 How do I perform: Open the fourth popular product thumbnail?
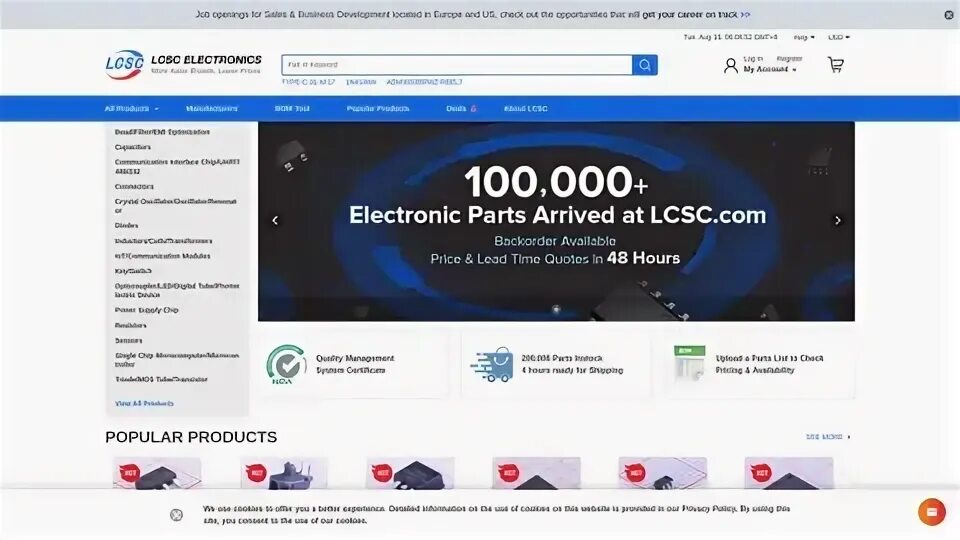[536, 473]
